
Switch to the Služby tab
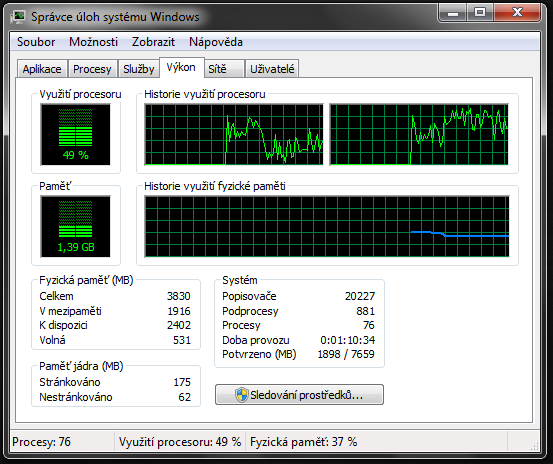tap(139, 69)
